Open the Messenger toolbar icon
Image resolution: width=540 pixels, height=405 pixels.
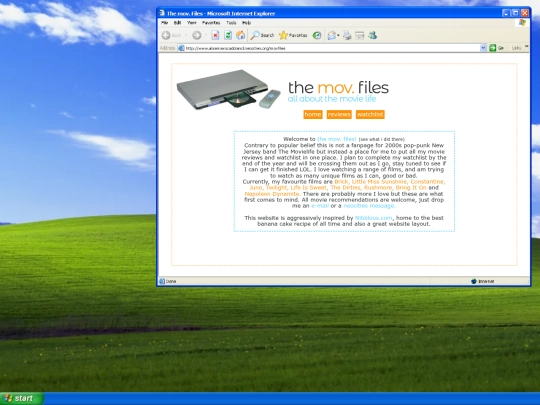(372, 35)
